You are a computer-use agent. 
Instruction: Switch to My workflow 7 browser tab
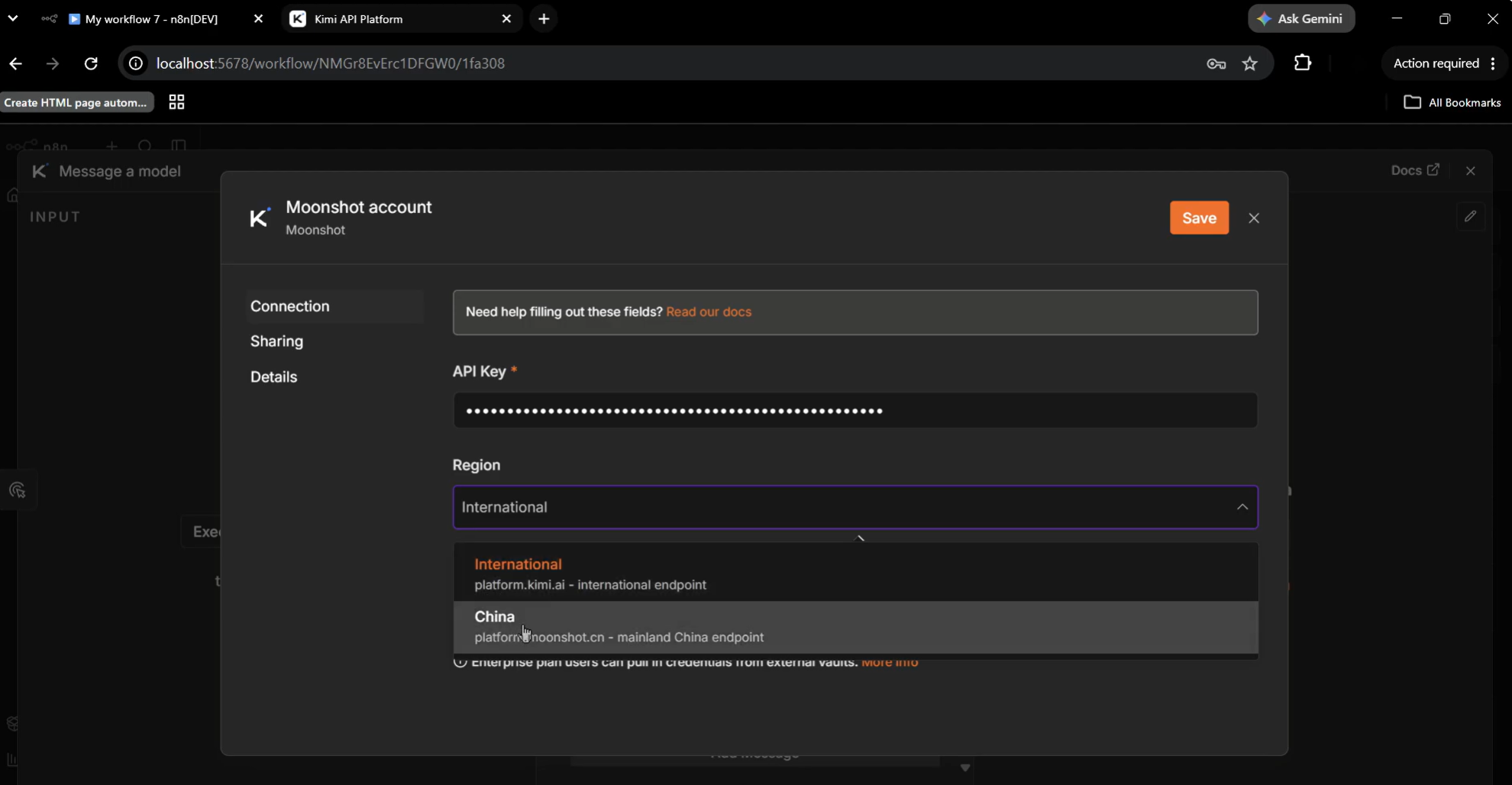[151, 19]
